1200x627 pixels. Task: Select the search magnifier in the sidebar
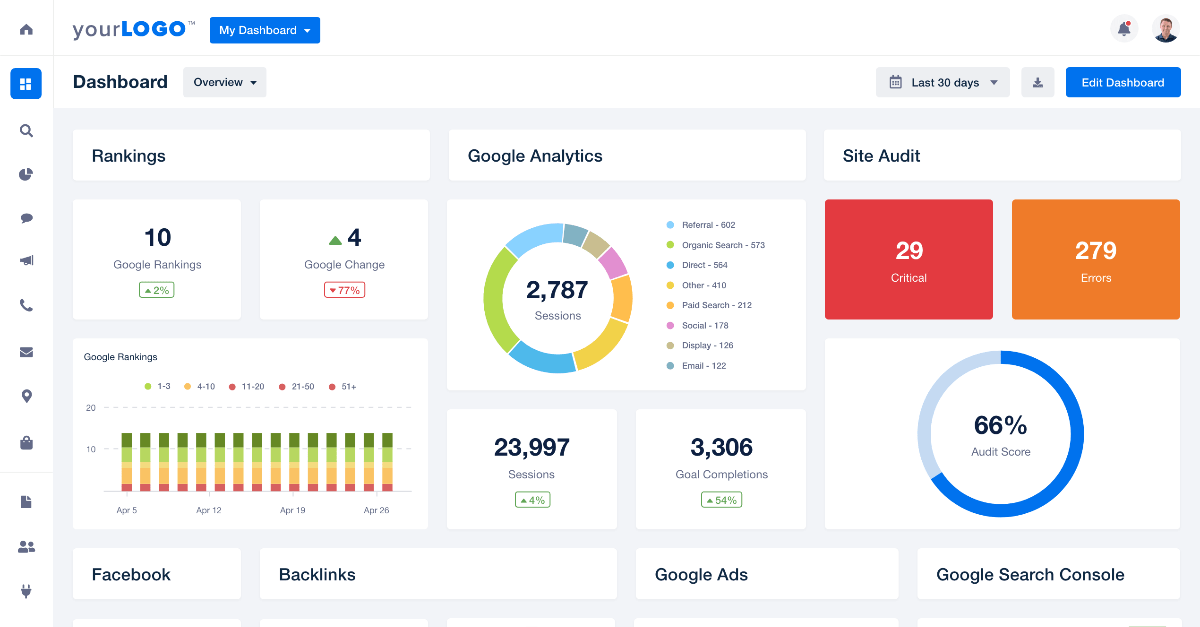coord(26,131)
